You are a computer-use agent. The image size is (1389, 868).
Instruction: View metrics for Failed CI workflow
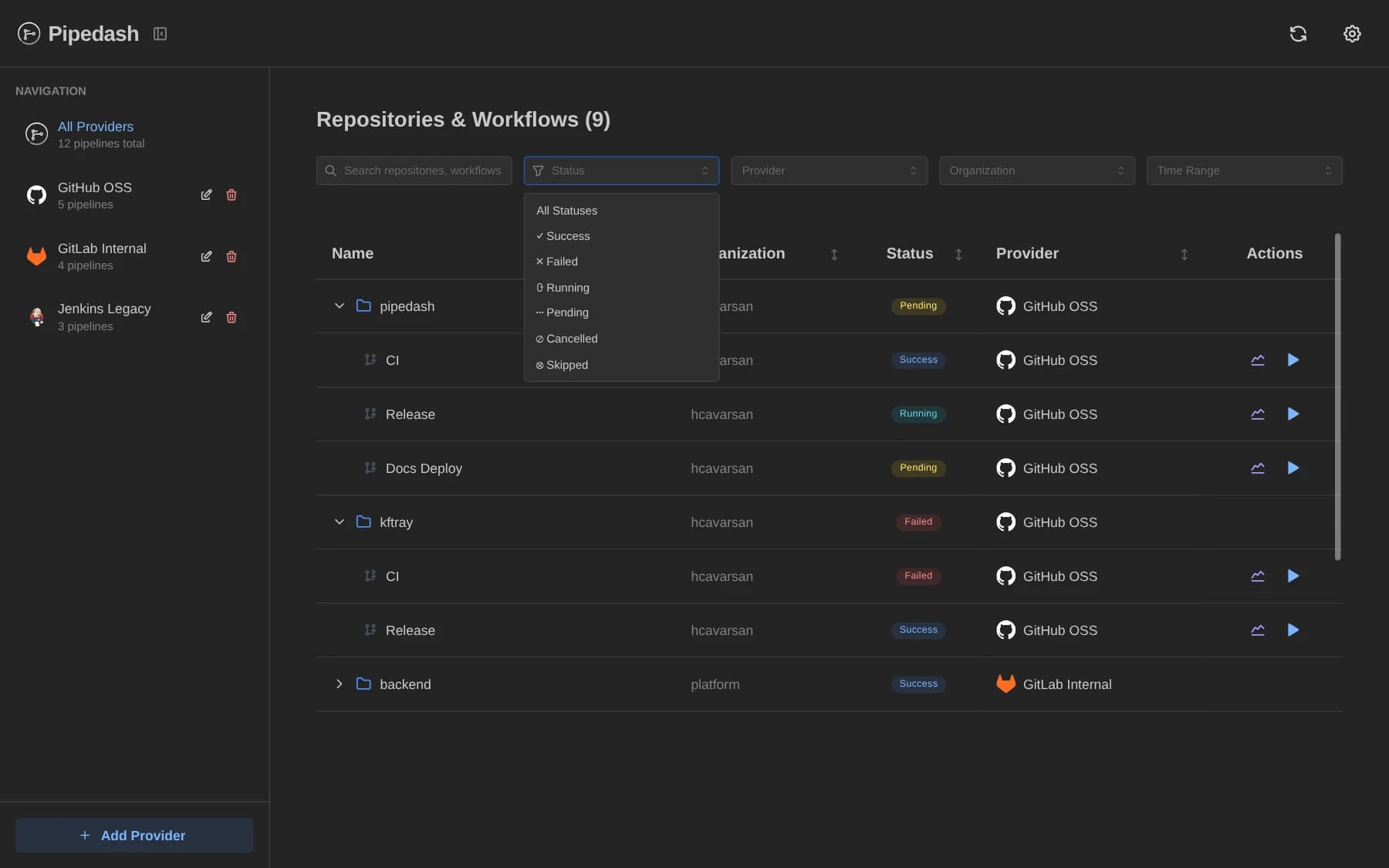[x=1258, y=576]
